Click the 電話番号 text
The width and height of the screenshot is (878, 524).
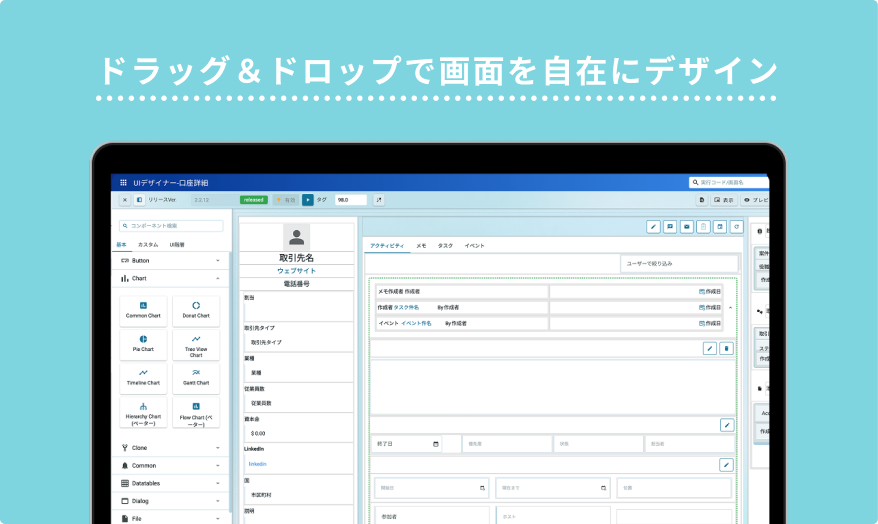coord(297,284)
